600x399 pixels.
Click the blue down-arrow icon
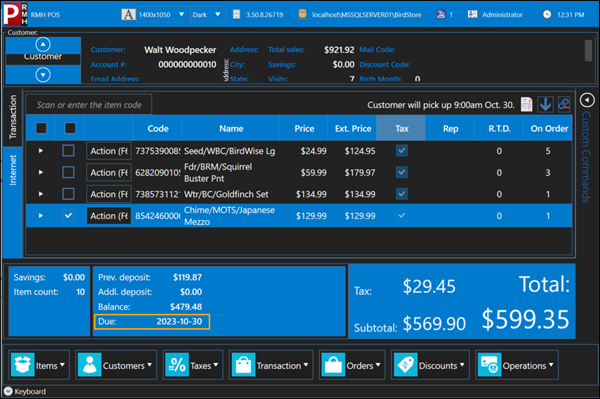(x=545, y=104)
